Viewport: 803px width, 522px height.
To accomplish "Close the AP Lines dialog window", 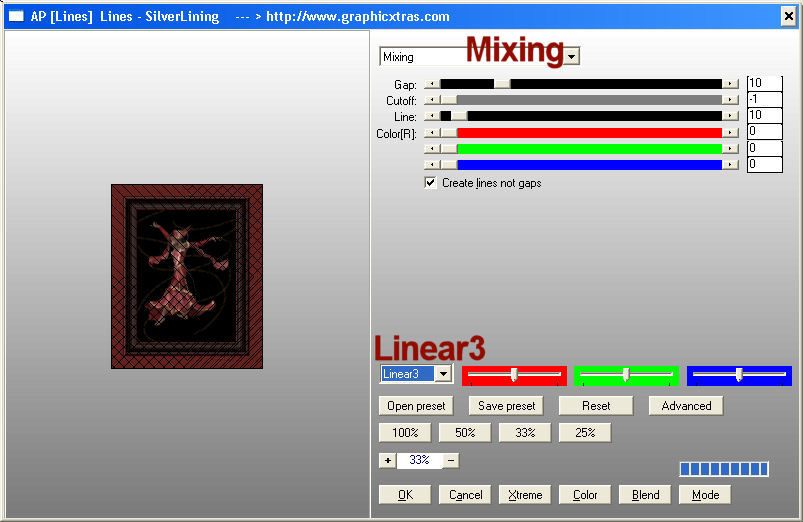I will point(789,16).
